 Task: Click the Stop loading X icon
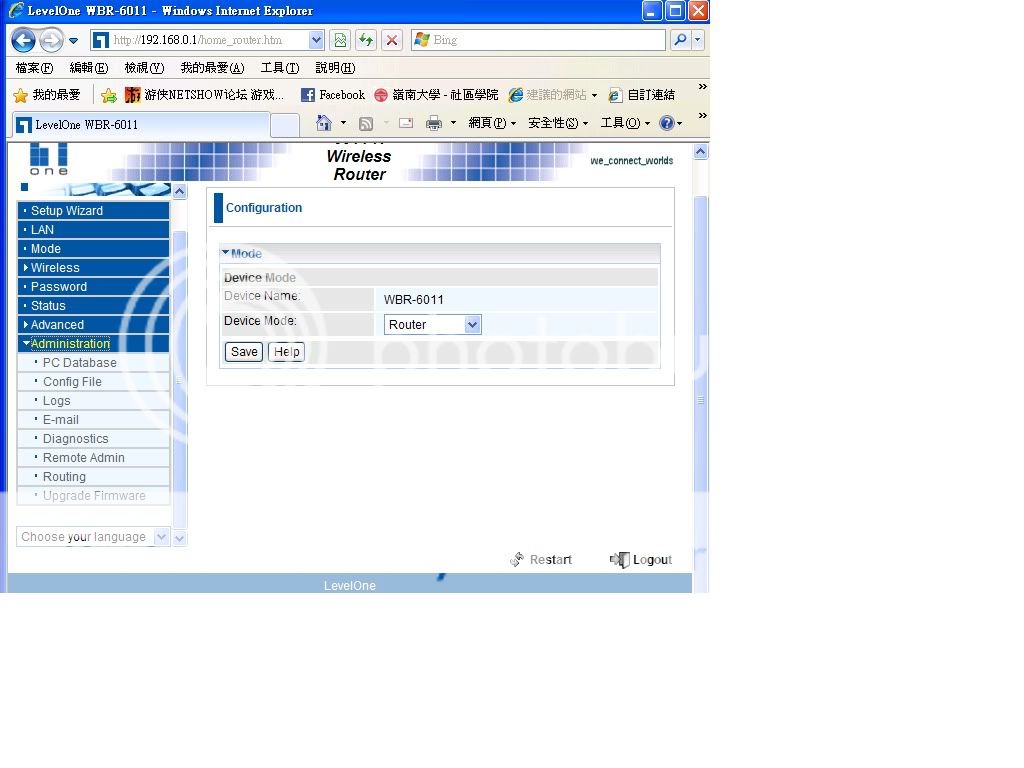tap(392, 41)
